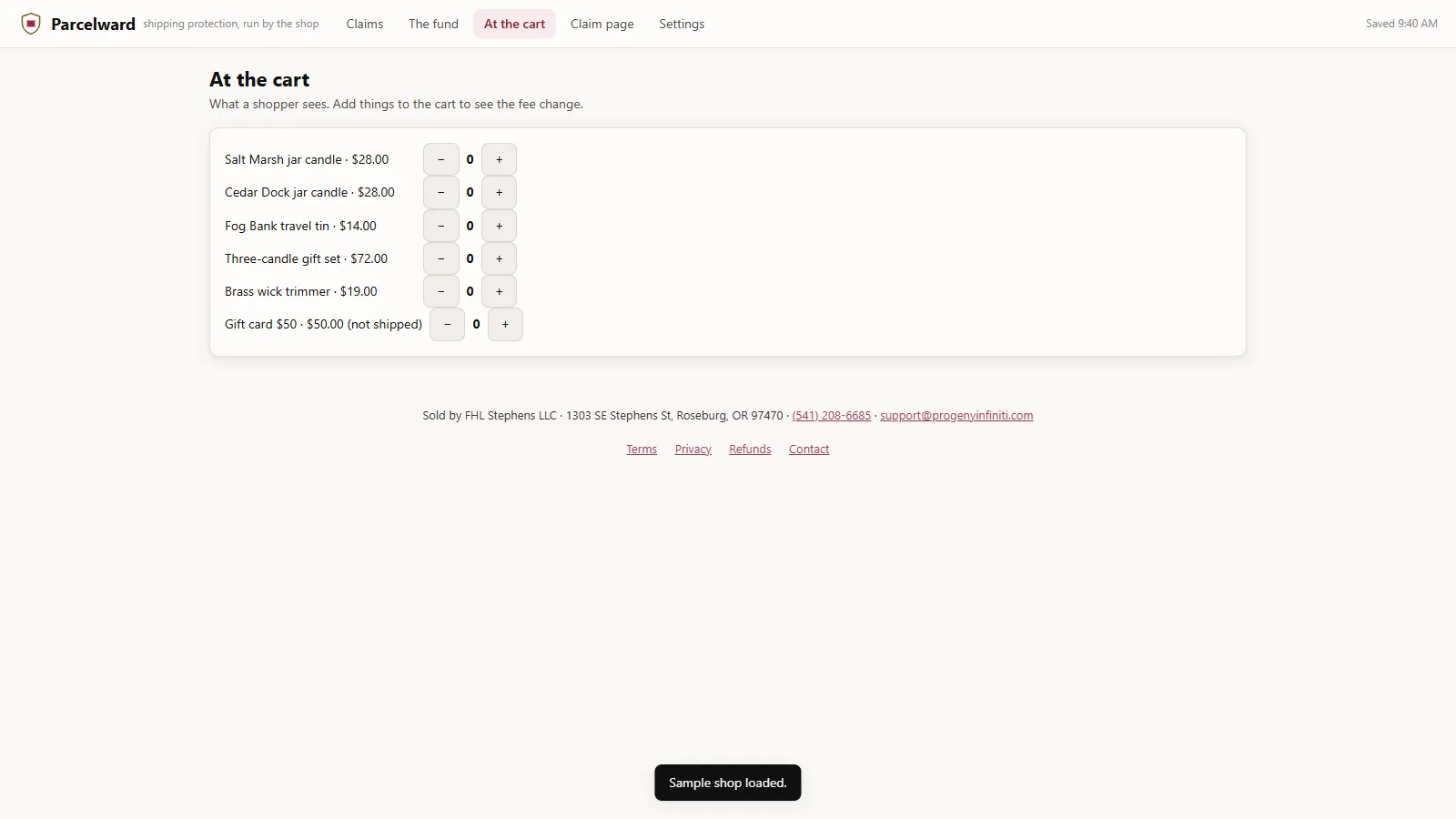This screenshot has width=1456, height=819.
Task: Switch to The fund tab
Action: pos(433,24)
